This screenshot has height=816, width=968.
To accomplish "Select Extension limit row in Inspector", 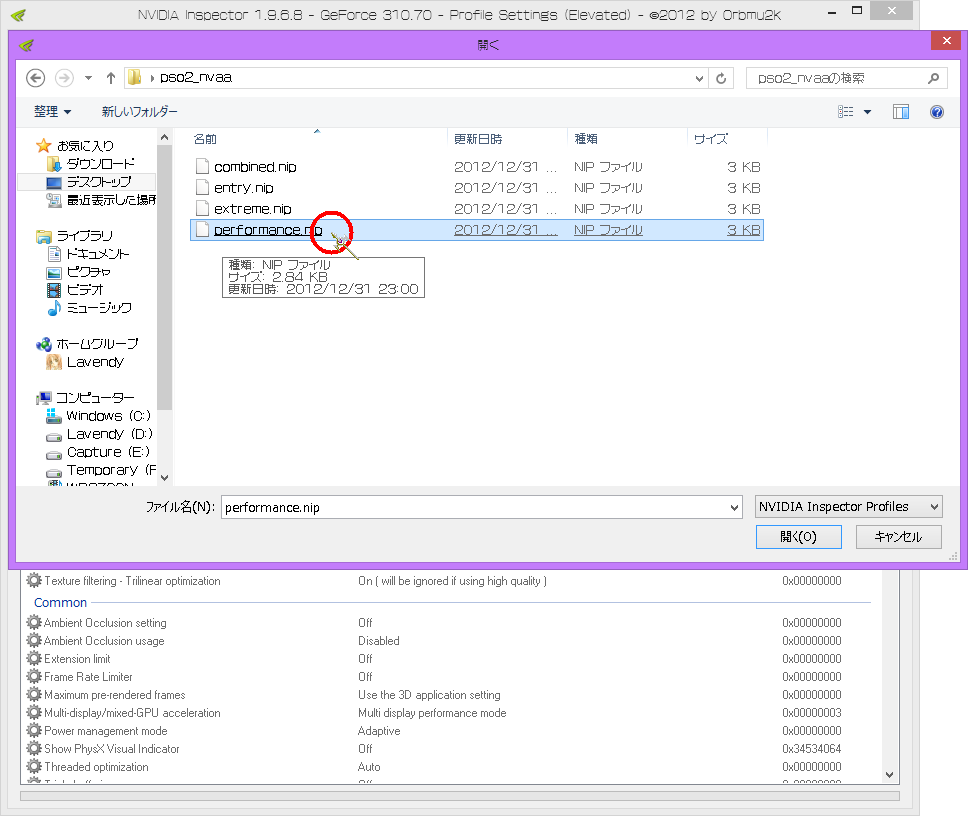I will pos(448,659).
